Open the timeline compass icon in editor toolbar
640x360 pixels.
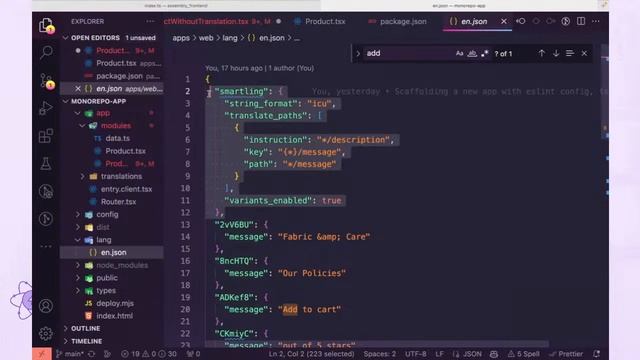tap(566, 21)
